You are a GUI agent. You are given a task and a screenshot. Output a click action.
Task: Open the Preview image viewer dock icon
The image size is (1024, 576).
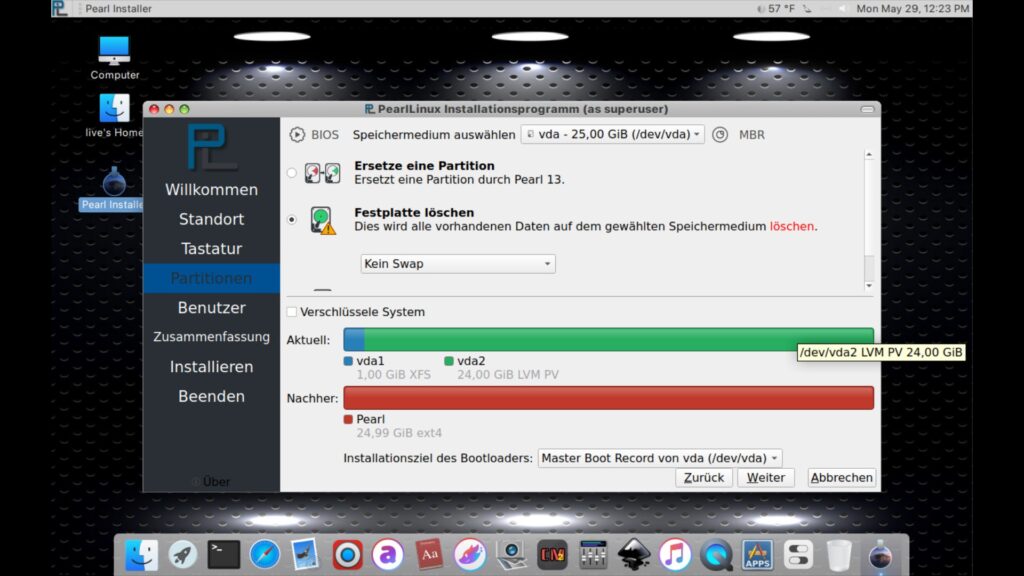(306, 554)
